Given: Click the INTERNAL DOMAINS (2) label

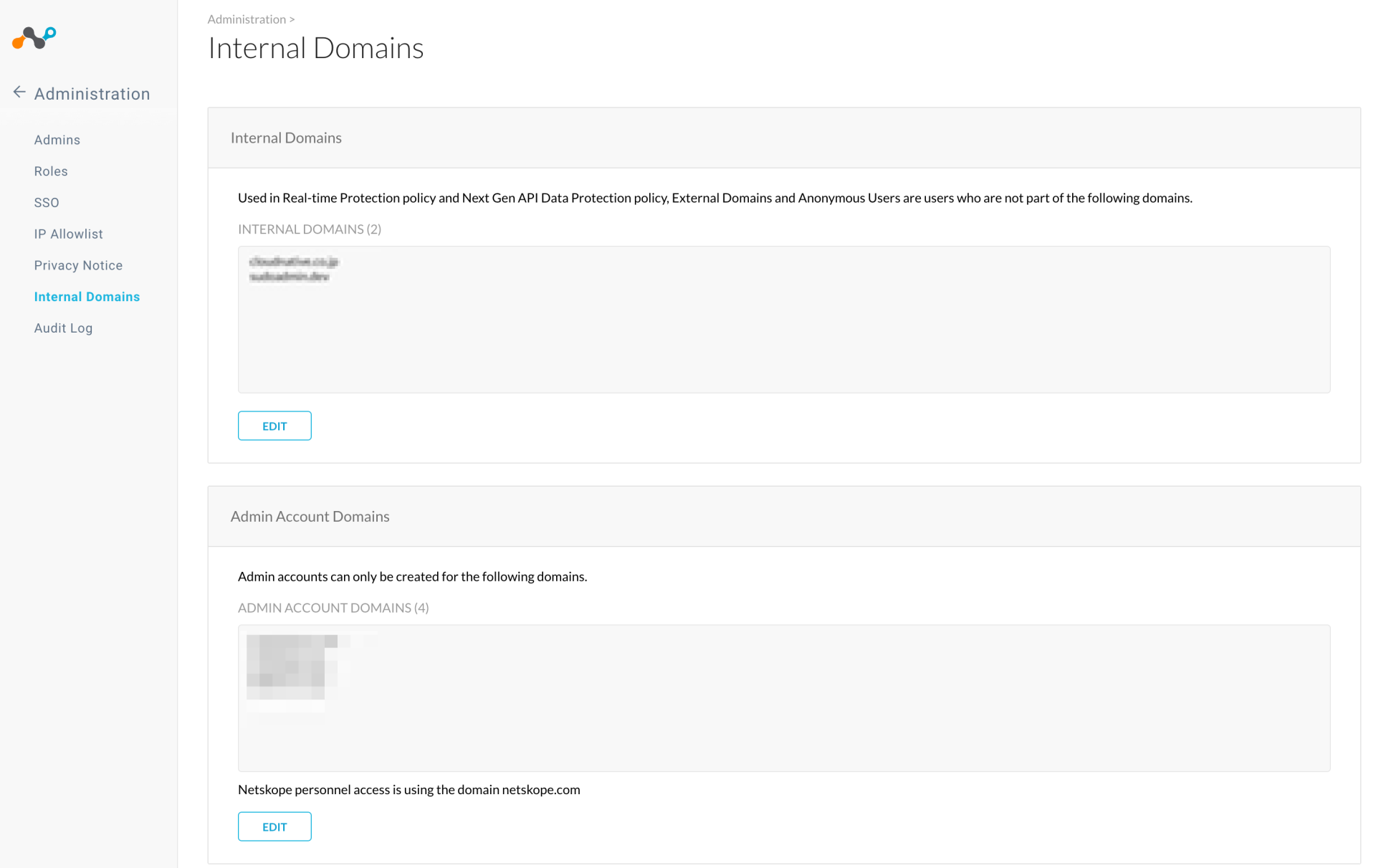Looking at the screenshot, I should (x=310, y=229).
